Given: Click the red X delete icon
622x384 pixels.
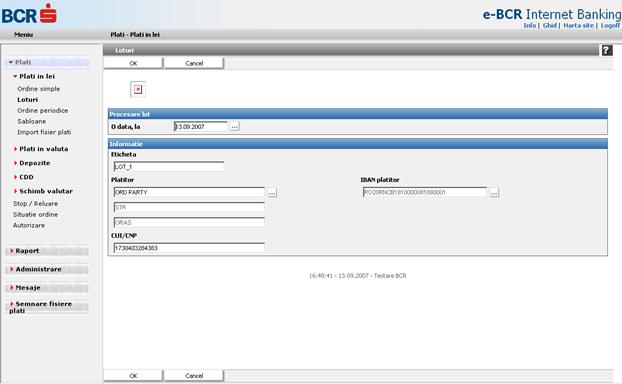Looking at the screenshot, I should pos(138,89).
